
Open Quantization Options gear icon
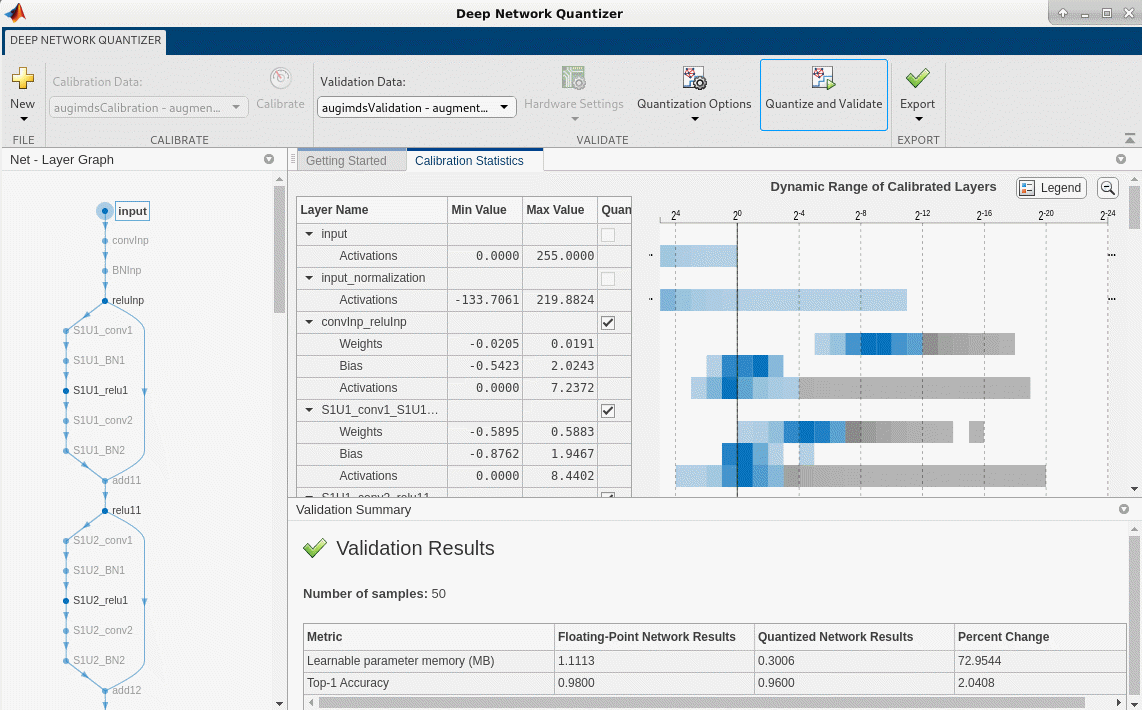click(693, 78)
